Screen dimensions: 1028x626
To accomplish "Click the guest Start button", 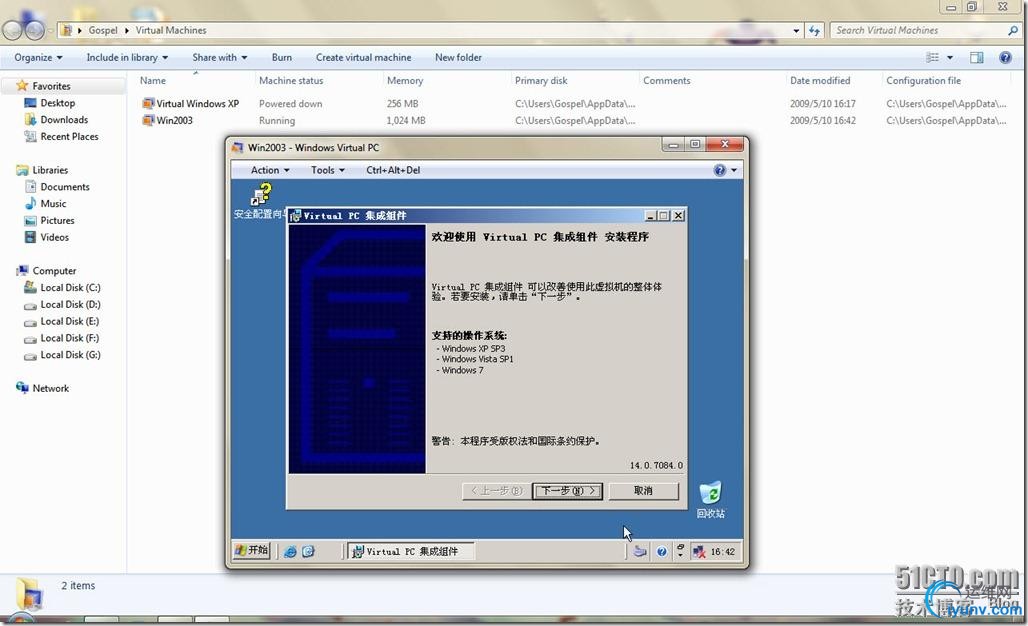I will [252, 550].
